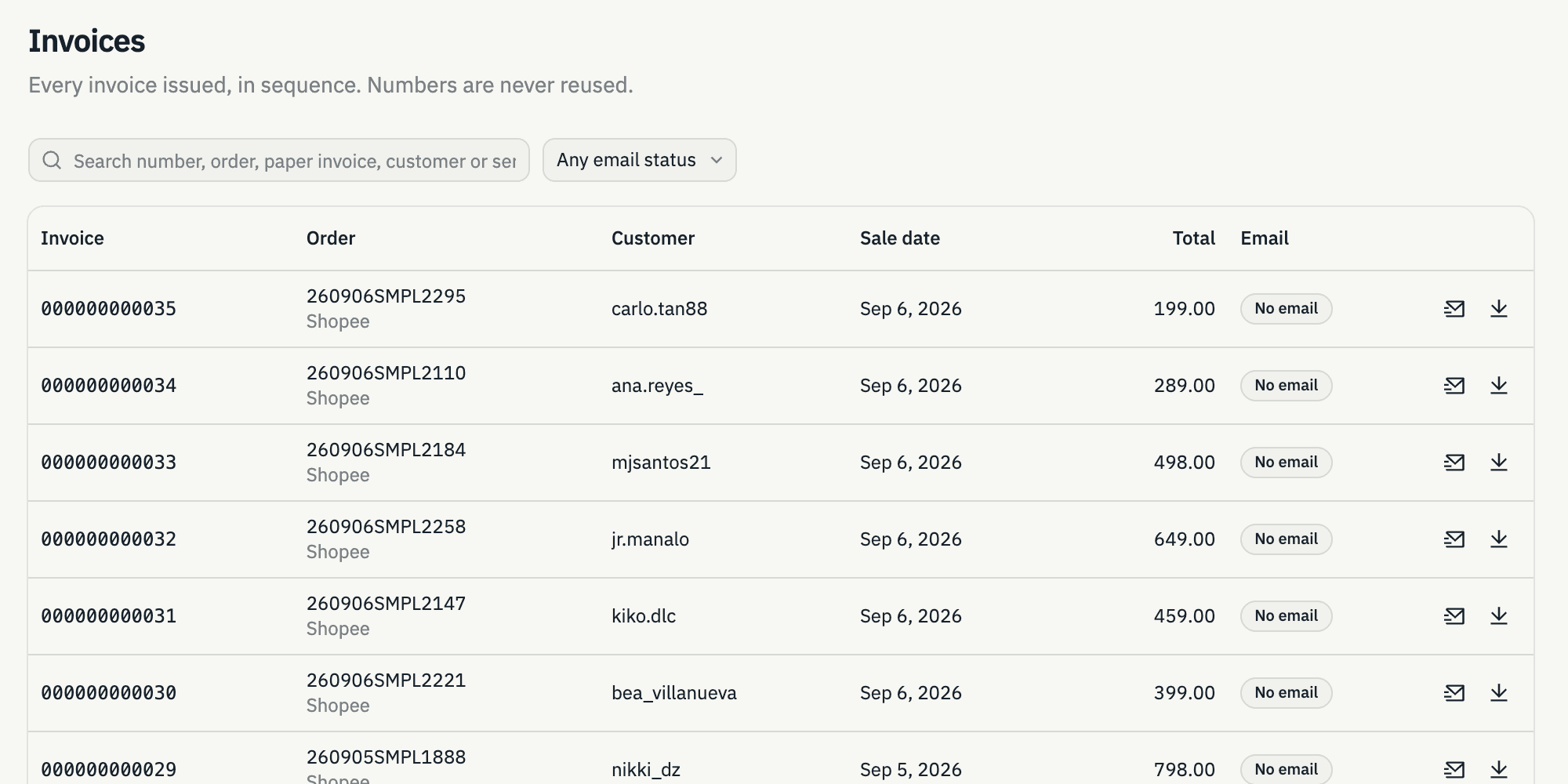This screenshot has height=784, width=1568.
Task: Focus the invoice search field
Action: (x=279, y=160)
